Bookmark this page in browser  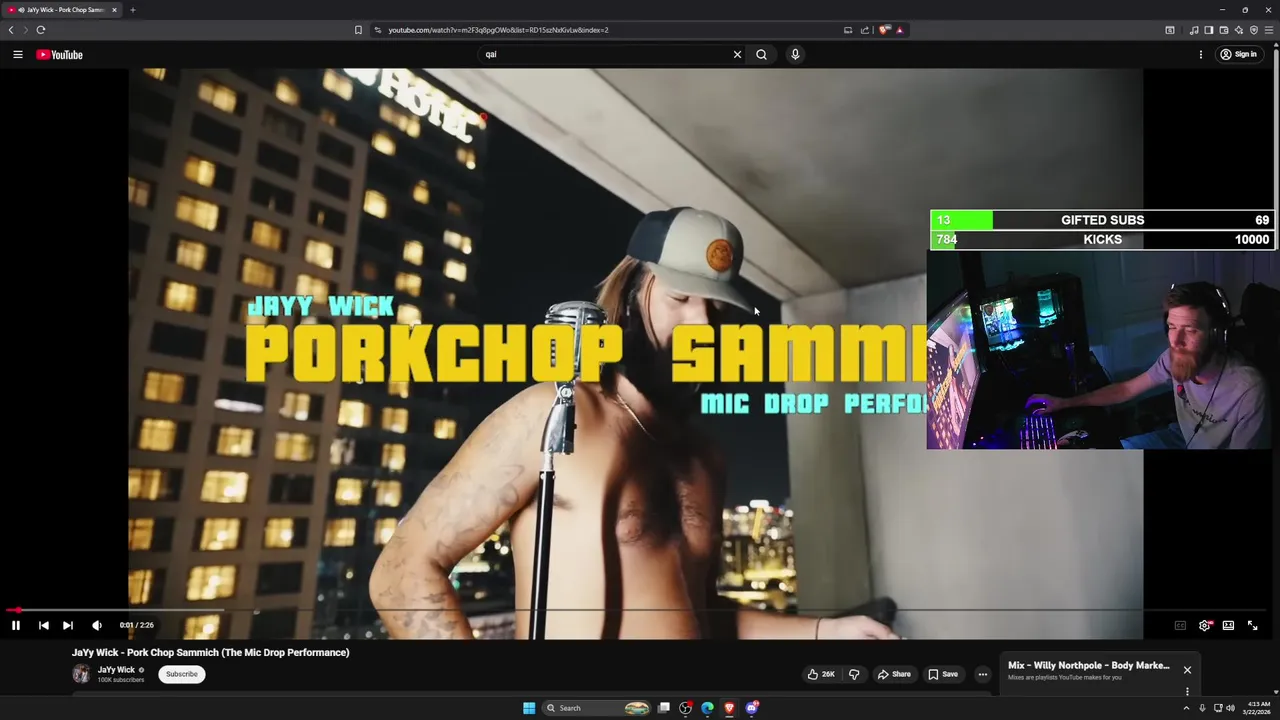pyautogui.click(x=358, y=30)
